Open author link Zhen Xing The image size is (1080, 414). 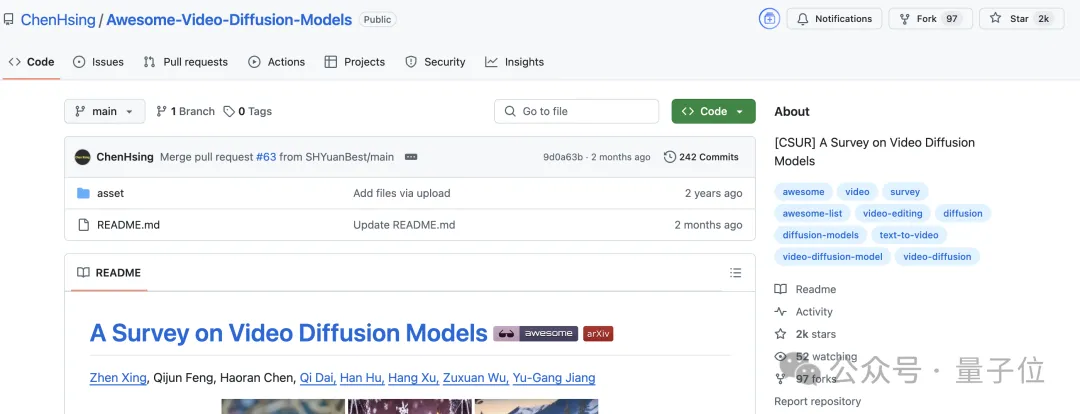[x=118, y=377]
